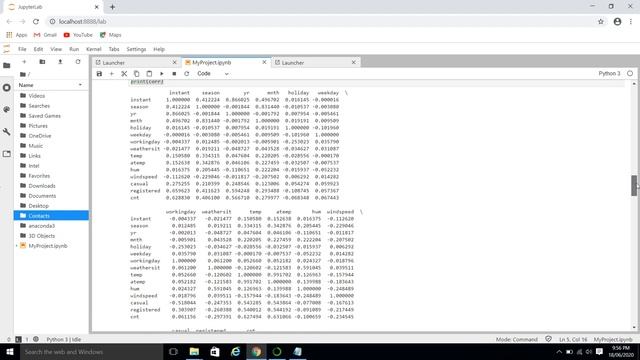Open the Edit menu

38,49
